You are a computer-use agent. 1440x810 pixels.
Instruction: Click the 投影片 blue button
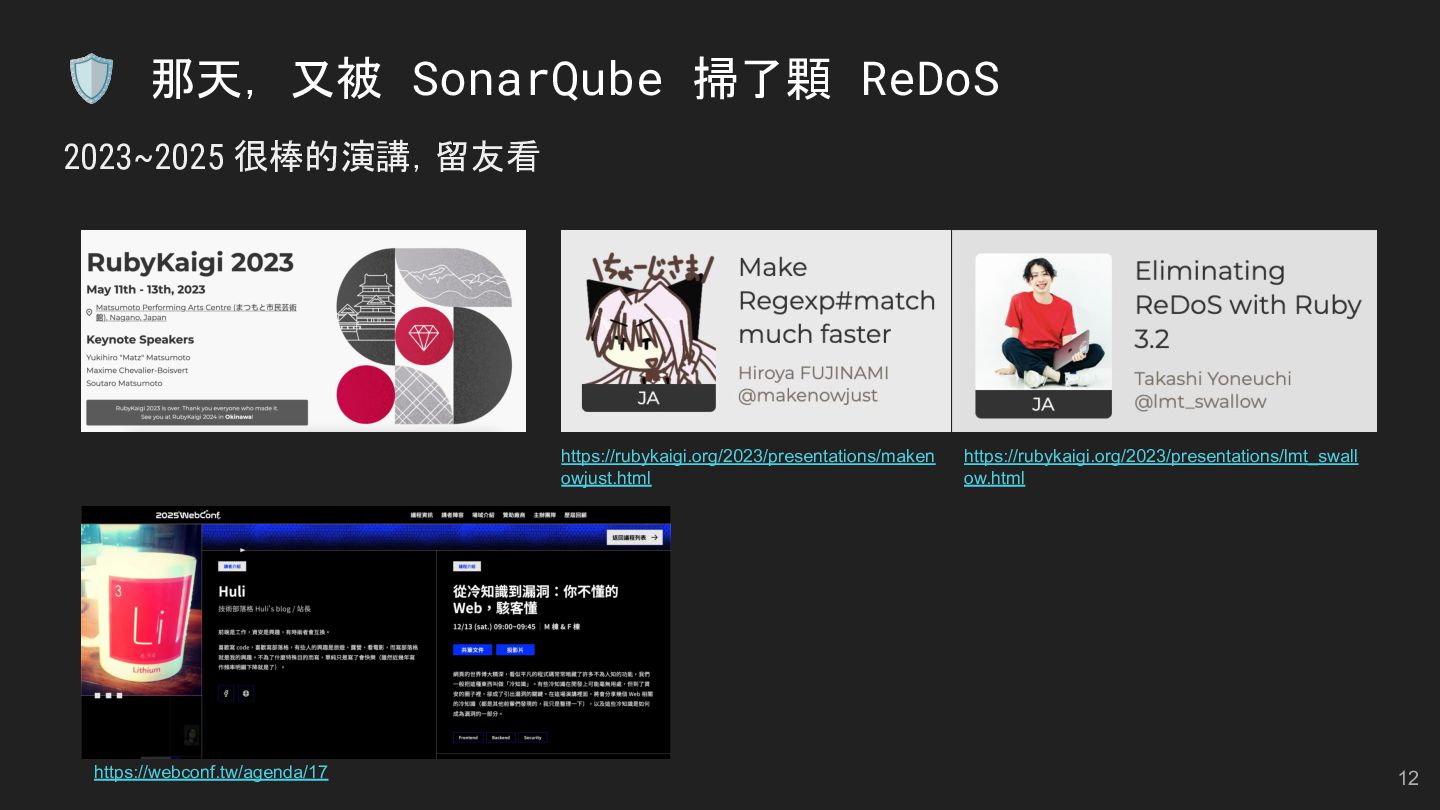[515, 650]
